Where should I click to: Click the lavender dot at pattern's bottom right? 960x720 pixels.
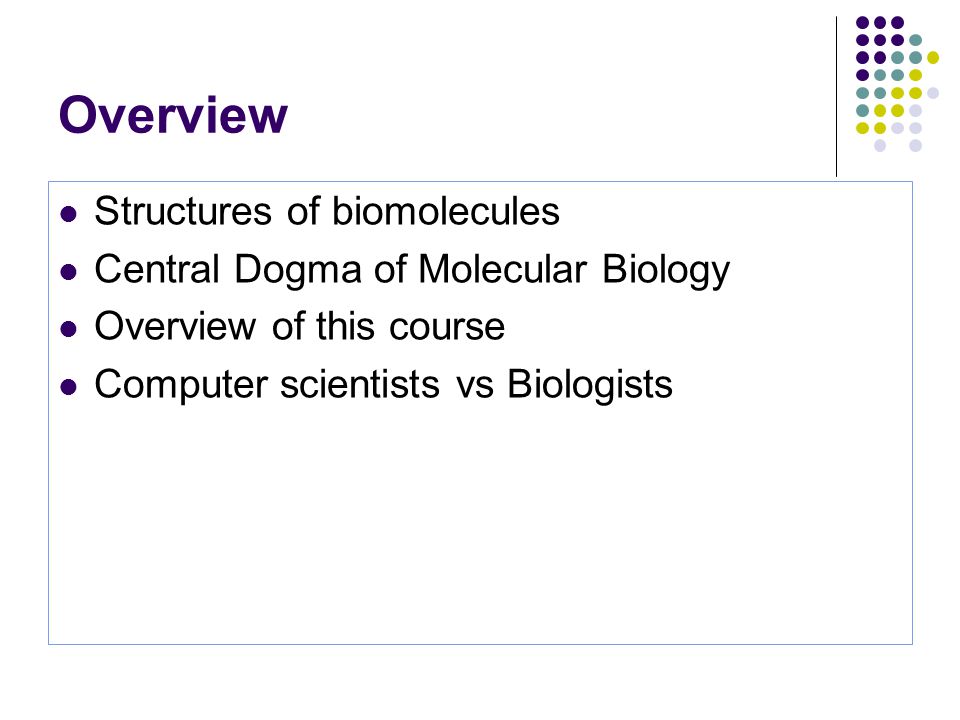coord(915,146)
